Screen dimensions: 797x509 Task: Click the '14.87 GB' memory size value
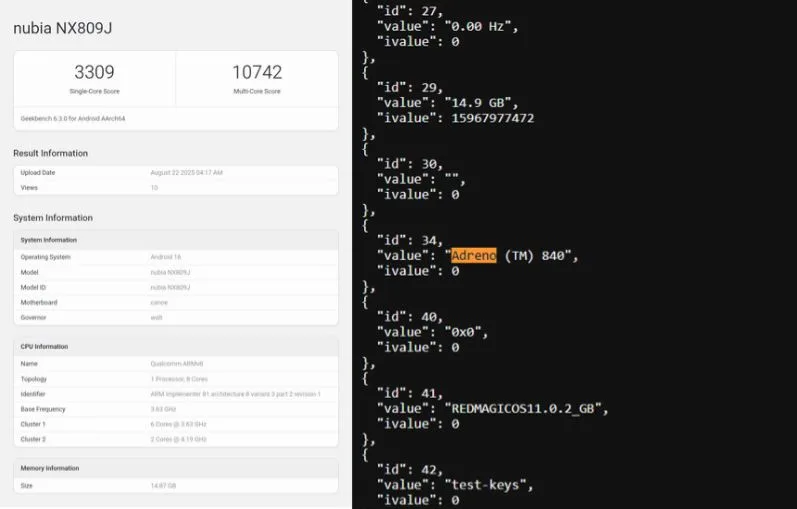pyautogui.click(x=163, y=486)
